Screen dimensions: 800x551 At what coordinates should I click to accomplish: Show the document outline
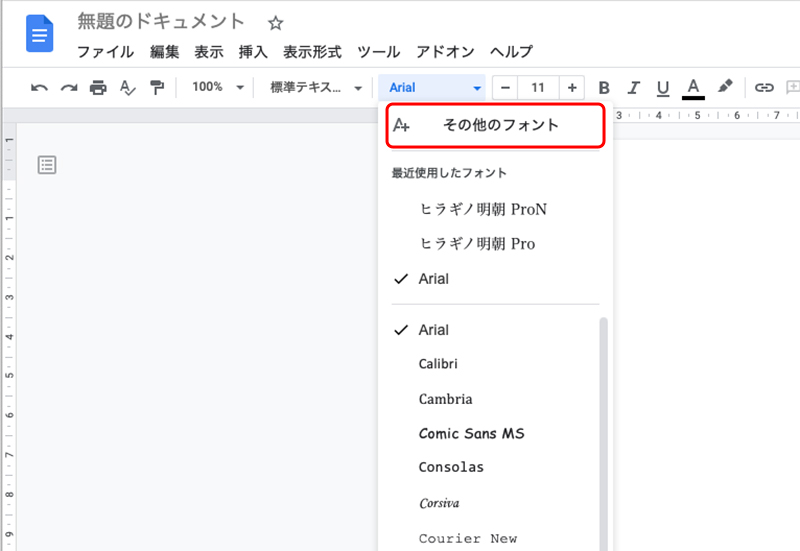click(x=47, y=165)
